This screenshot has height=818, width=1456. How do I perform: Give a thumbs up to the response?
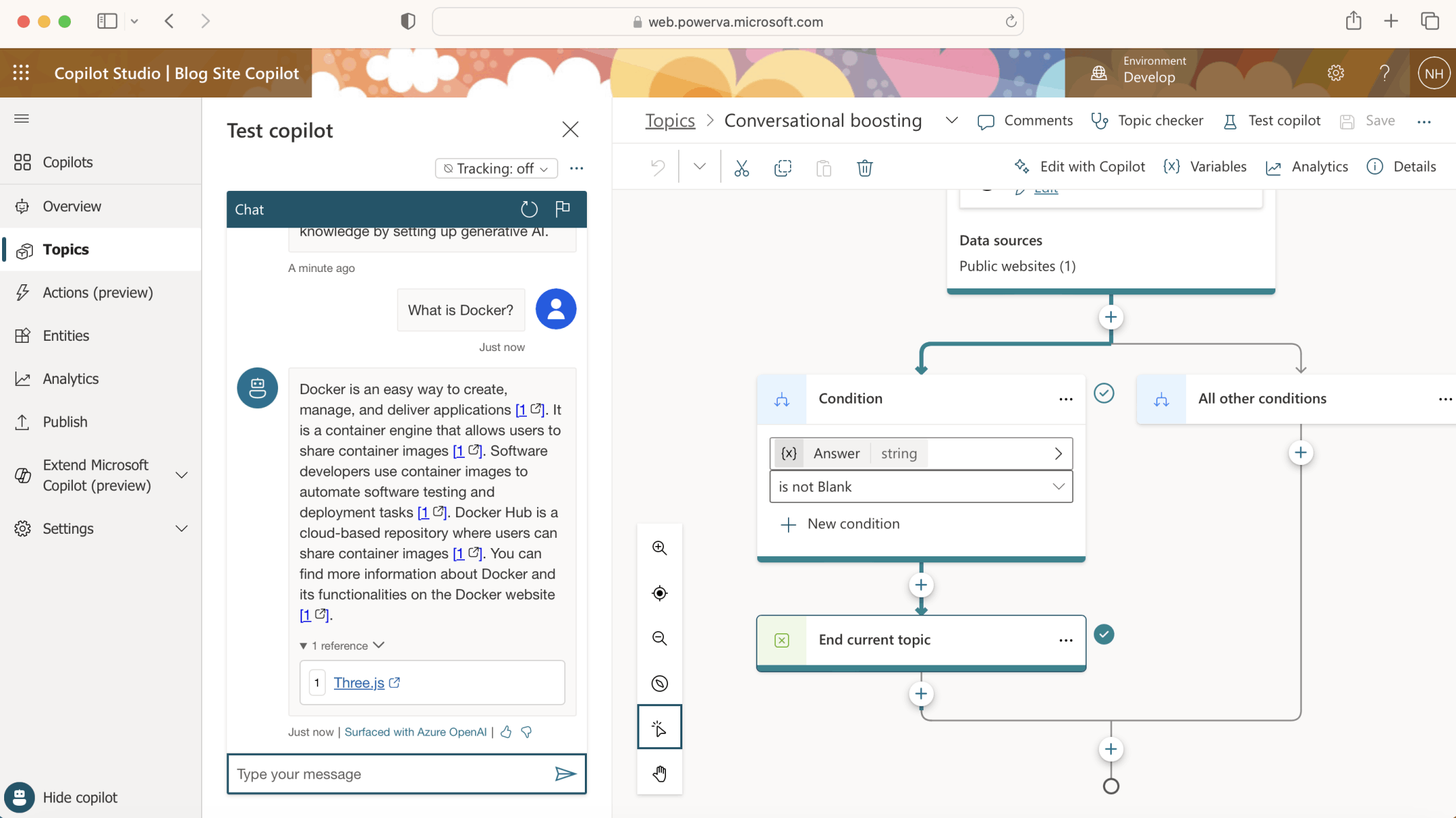click(506, 732)
